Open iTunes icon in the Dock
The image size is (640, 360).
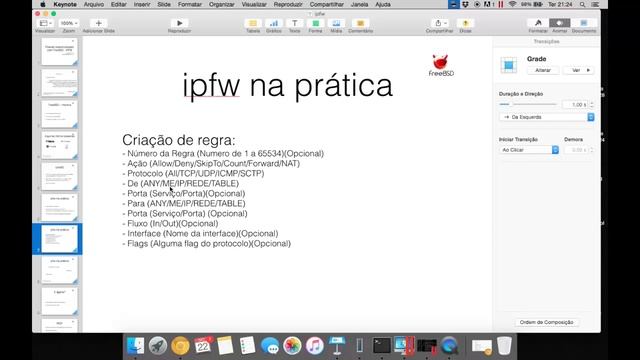point(315,346)
